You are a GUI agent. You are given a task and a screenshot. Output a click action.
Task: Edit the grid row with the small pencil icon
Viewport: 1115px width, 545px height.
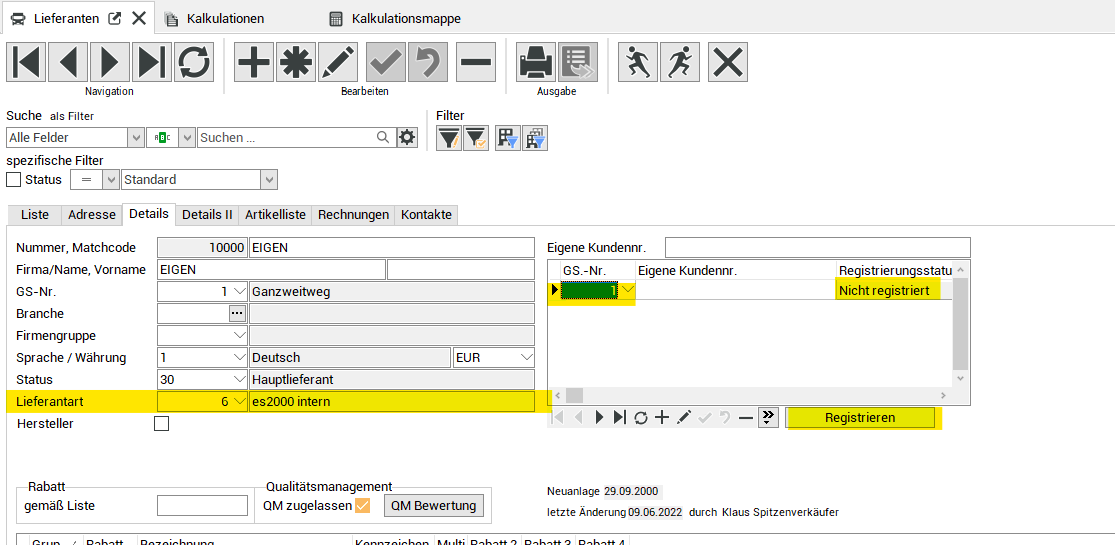click(683, 418)
